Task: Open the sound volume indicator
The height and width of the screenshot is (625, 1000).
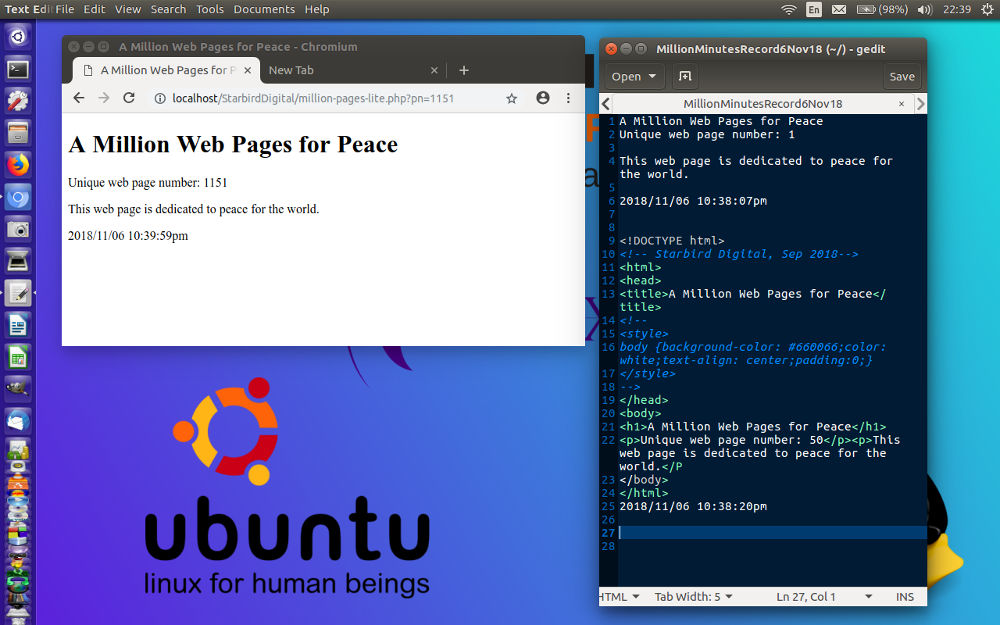Action: (x=925, y=10)
